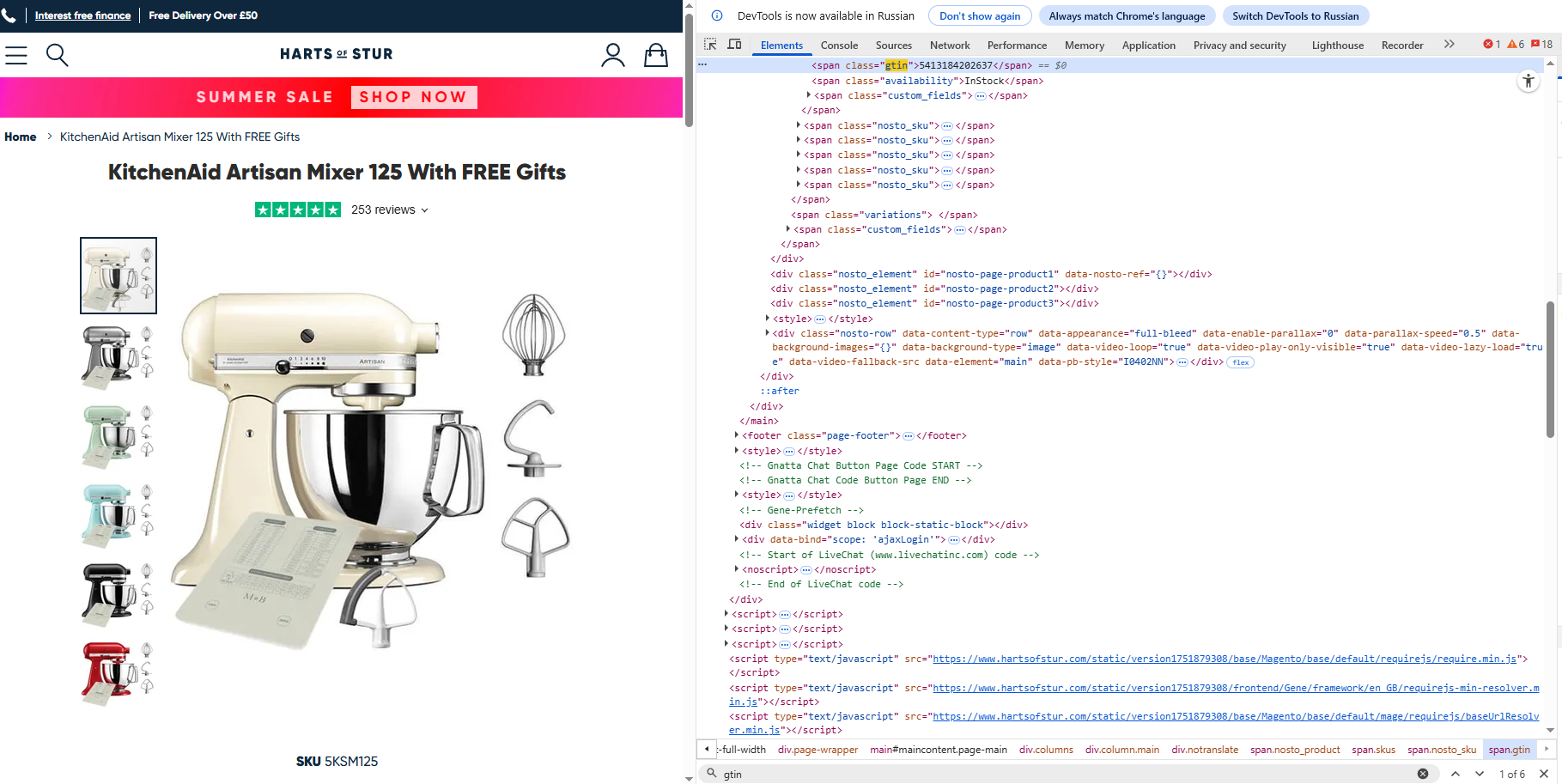Open the Recorder tab
This screenshot has height=784, width=1562.
(1402, 45)
